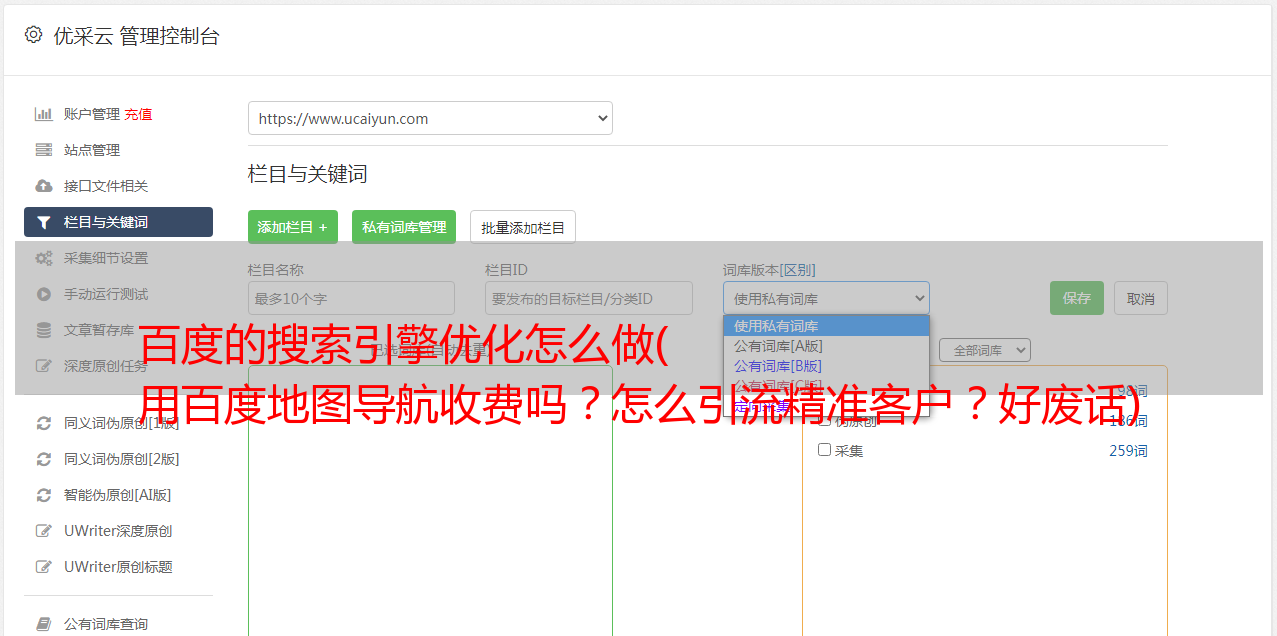Screen dimensions: 1277x636
Task: Click the 栏目ID input field
Action: [x=589, y=298]
